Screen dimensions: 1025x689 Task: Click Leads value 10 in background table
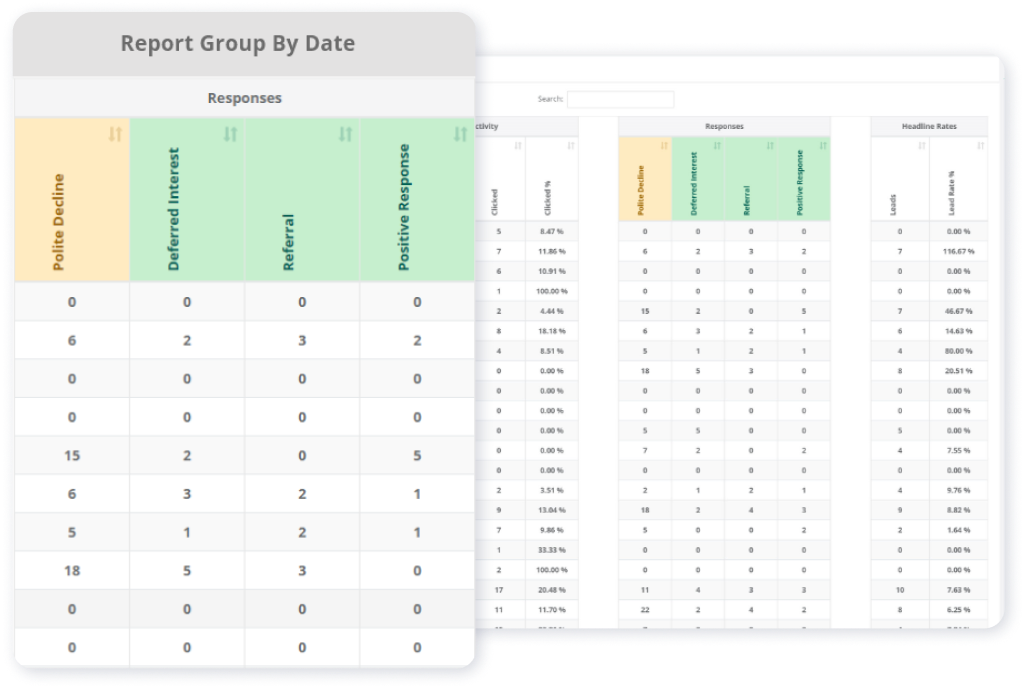coord(900,590)
